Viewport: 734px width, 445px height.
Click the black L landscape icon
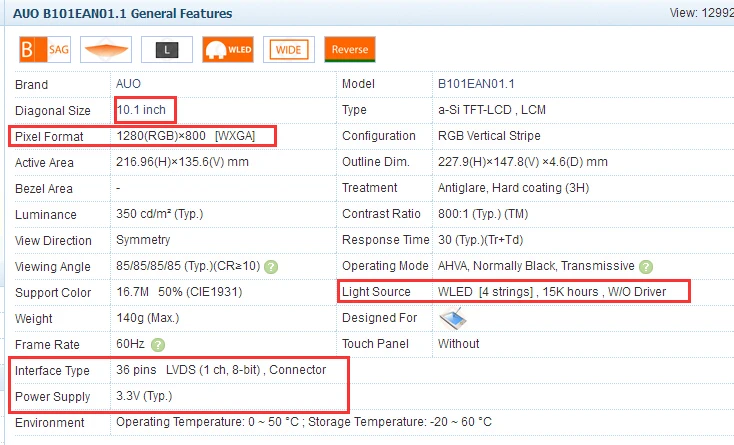(x=167, y=49)
